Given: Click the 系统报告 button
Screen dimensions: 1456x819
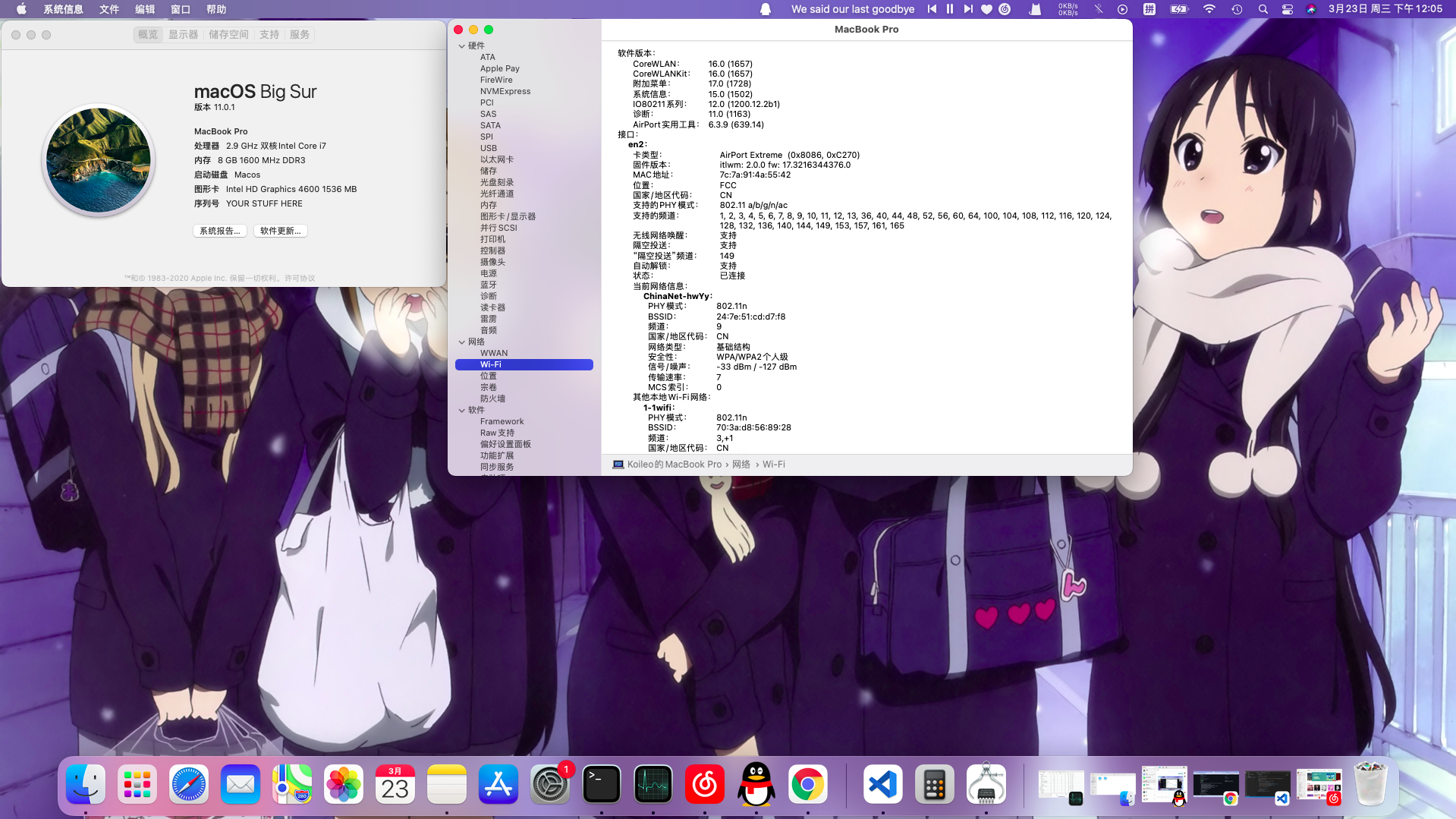Looking at the screenshot, I should click(x=219, y=231).
